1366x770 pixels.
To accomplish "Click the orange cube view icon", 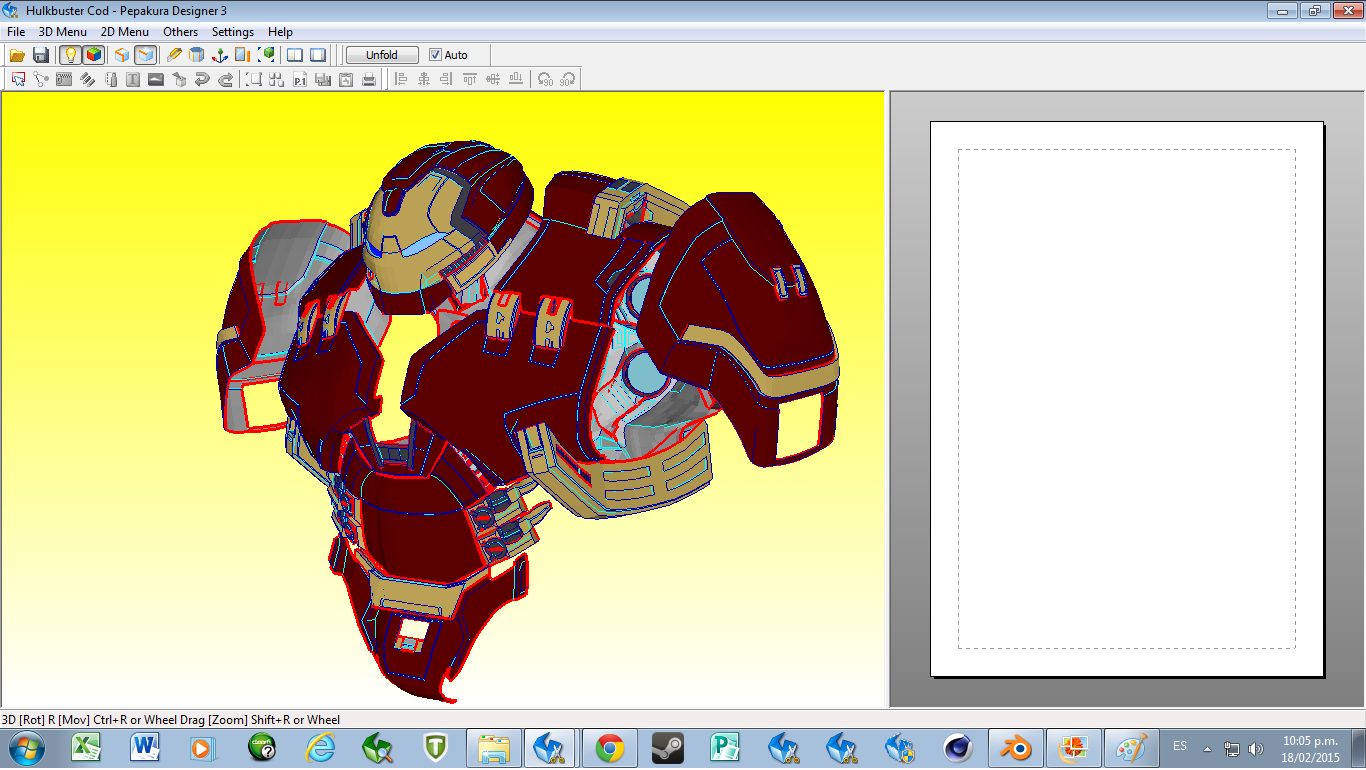I will [122, 55].
